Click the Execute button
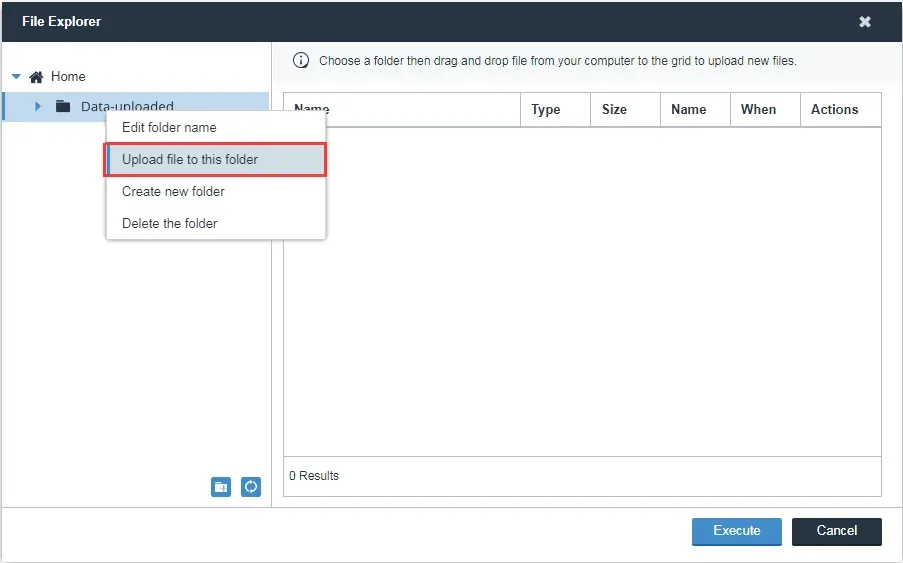Screen dimensions: 903x563 coord(737,531)
